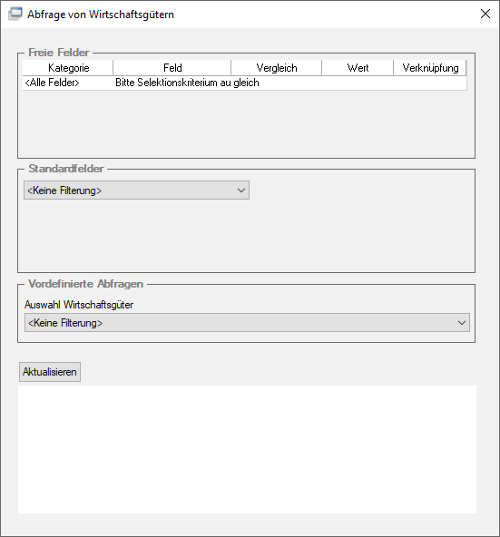Select the Wert column header
This screenshot has height=537, width=500.
tap(358, 68)
